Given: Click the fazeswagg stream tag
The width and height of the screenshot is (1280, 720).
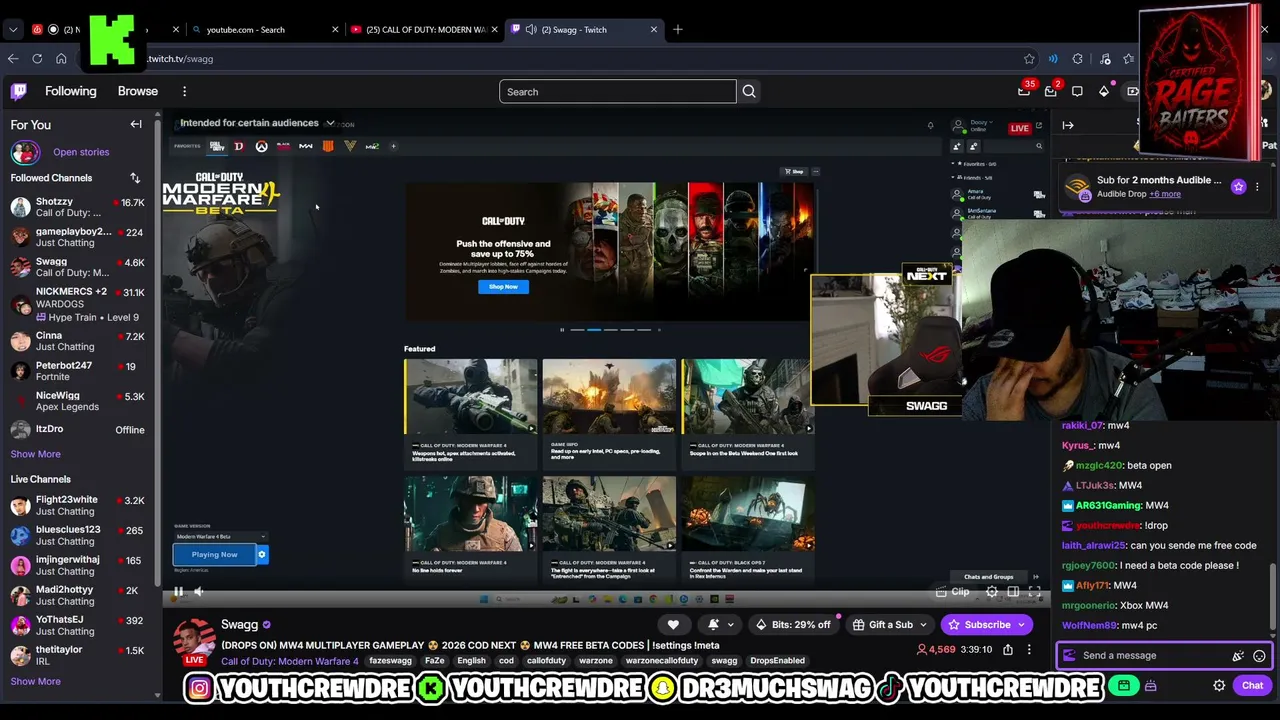Looking at the screenshot, I should tap(390, 661).
